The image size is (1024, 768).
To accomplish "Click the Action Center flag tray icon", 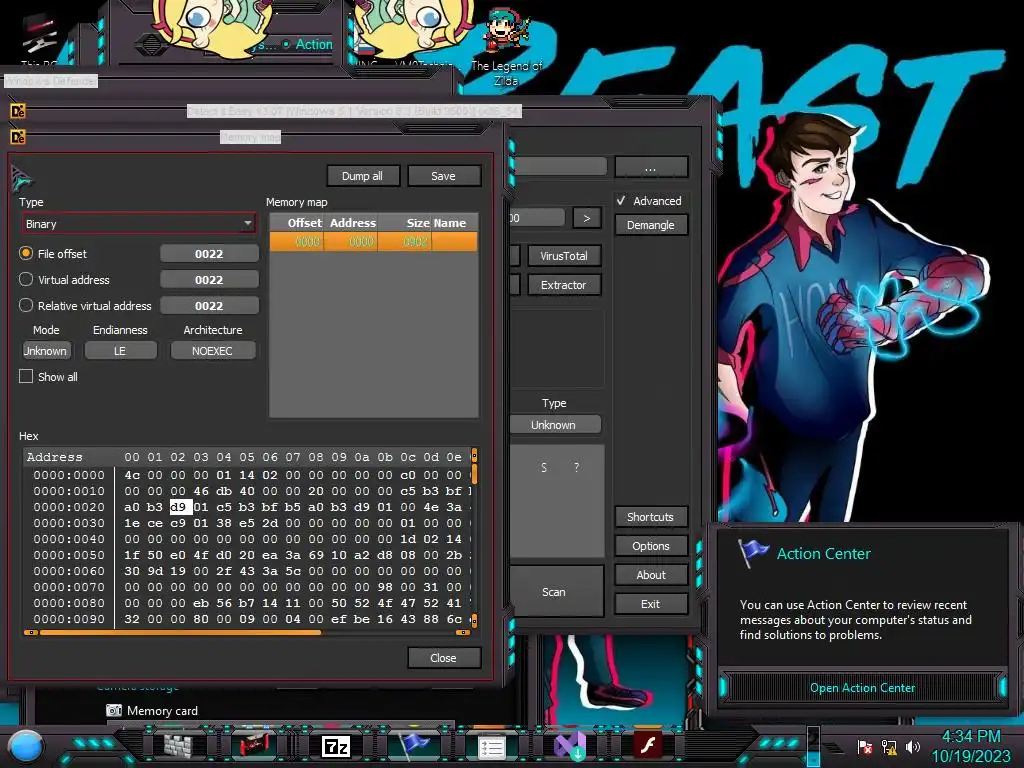I will pos(865,747).
